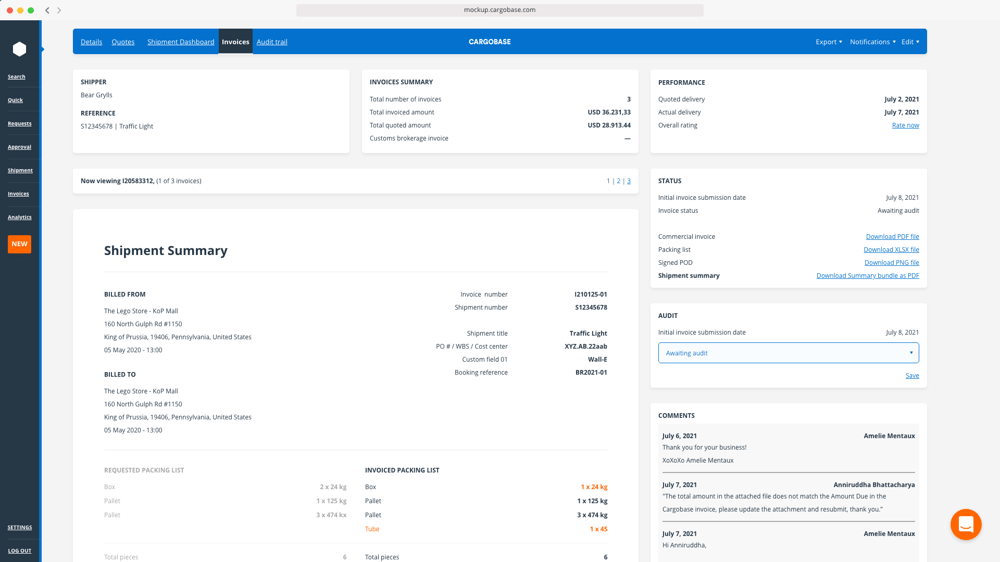Expand the Awaiting audit status dropdown
This screenshot has height=562, width=1000.
788,353
